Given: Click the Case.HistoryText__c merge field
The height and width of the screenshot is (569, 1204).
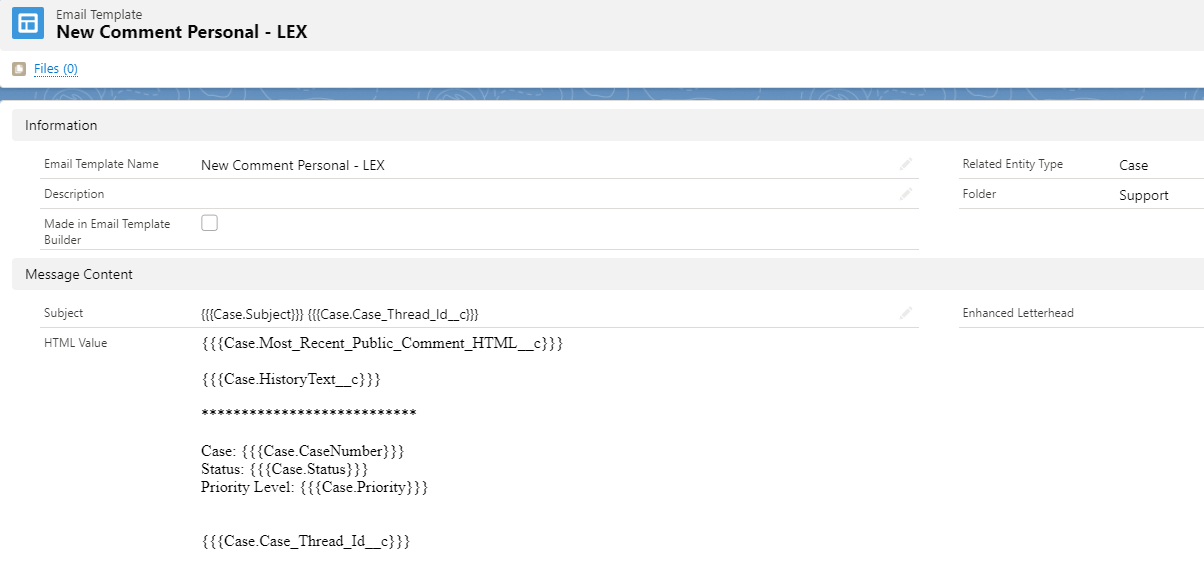Looking at the screenshot, I should [x=291, y=380].
